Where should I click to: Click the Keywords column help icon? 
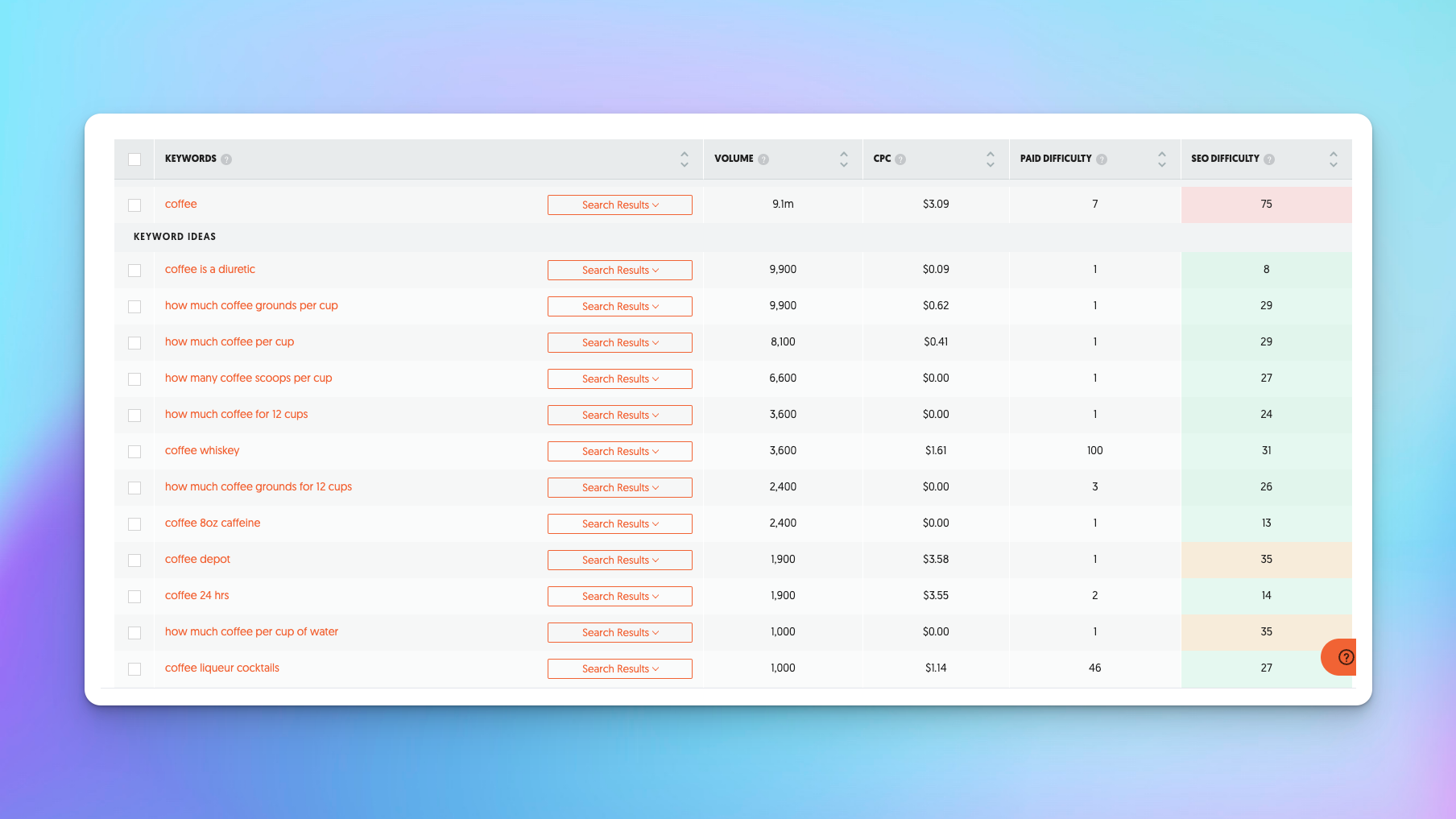pos(226,159)
